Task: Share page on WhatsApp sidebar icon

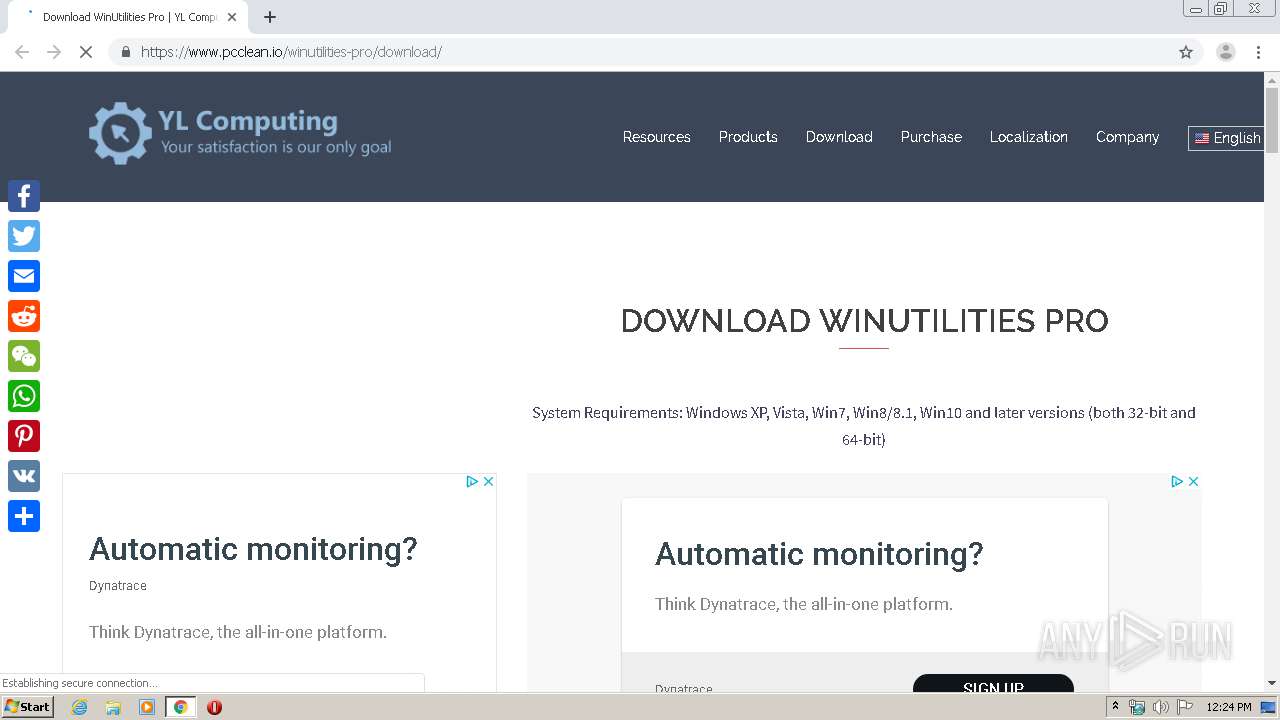Action: tap(24, 396)
